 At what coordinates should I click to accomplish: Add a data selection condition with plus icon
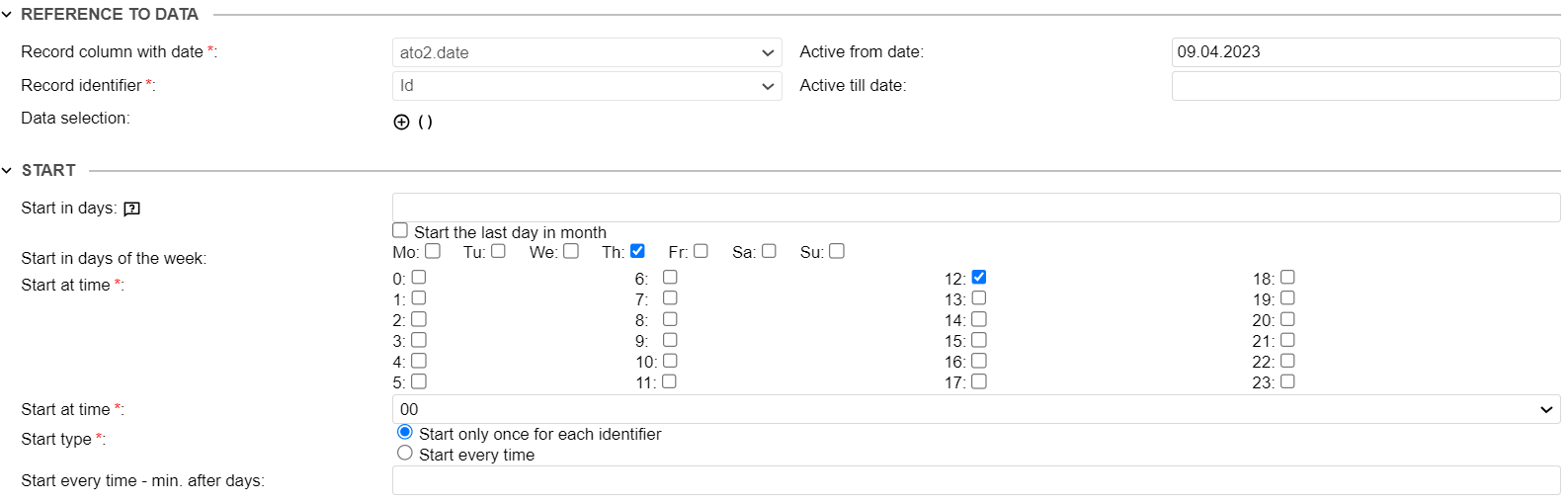tap(401, 122)
